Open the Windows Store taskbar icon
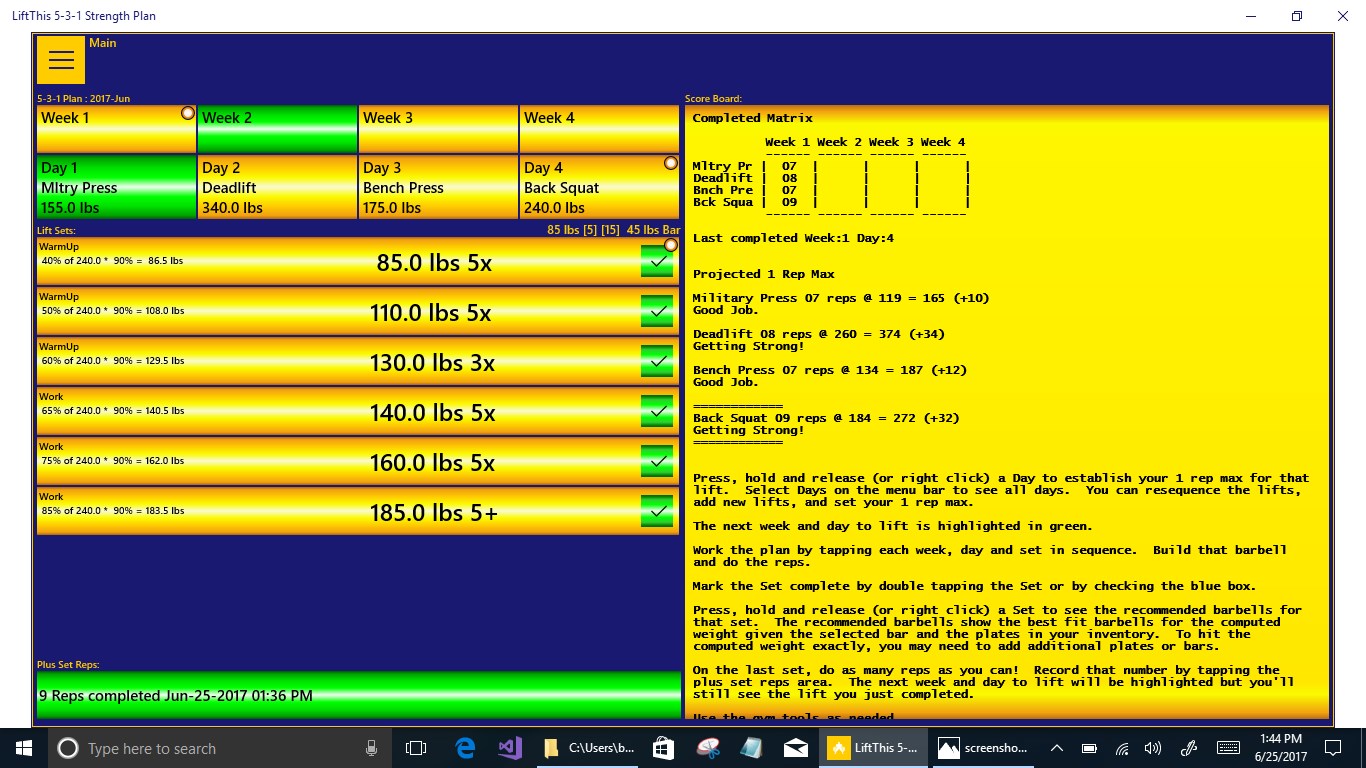The image size is (1366, 768). click(x=662, y=748)
